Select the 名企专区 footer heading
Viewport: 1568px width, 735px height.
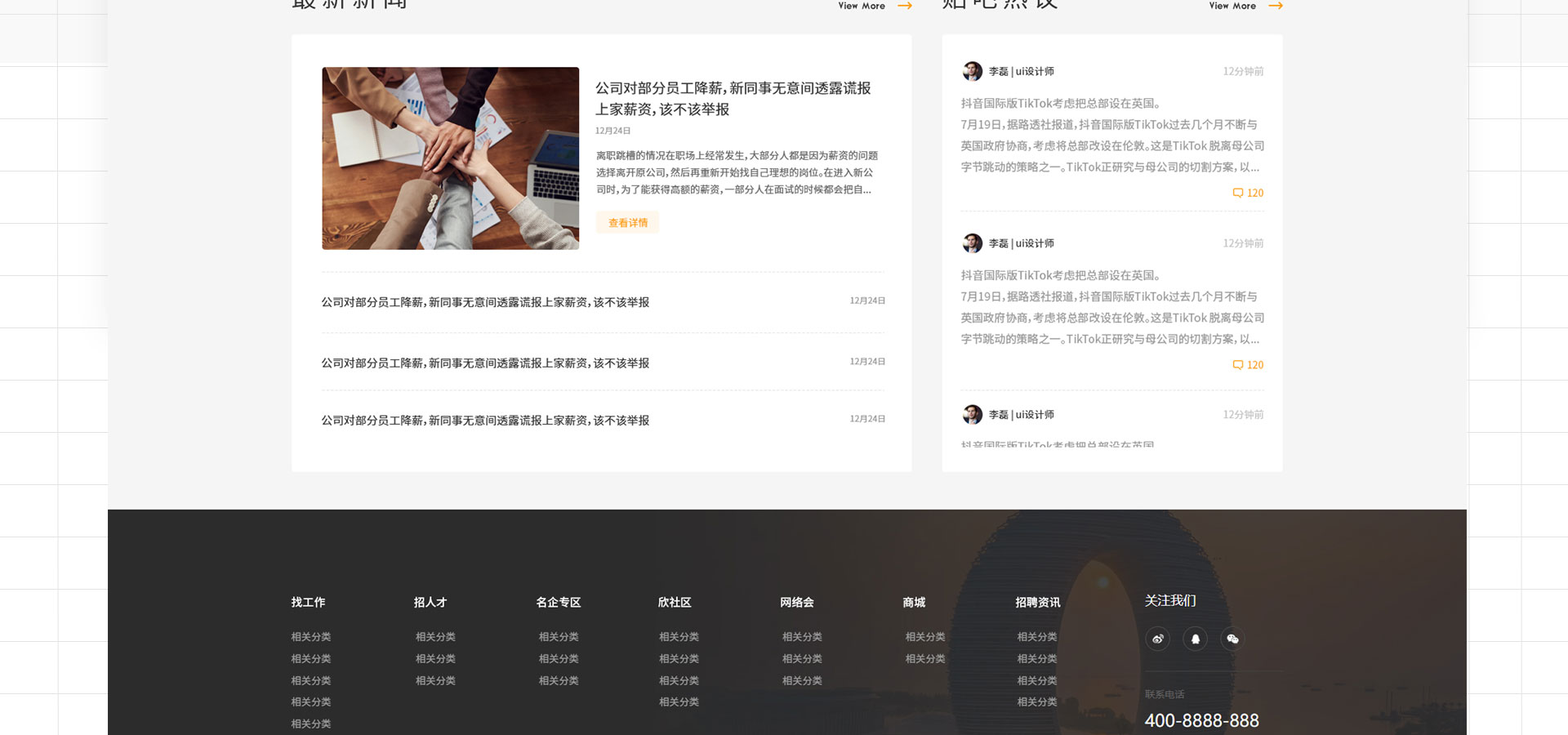[558, 603]
